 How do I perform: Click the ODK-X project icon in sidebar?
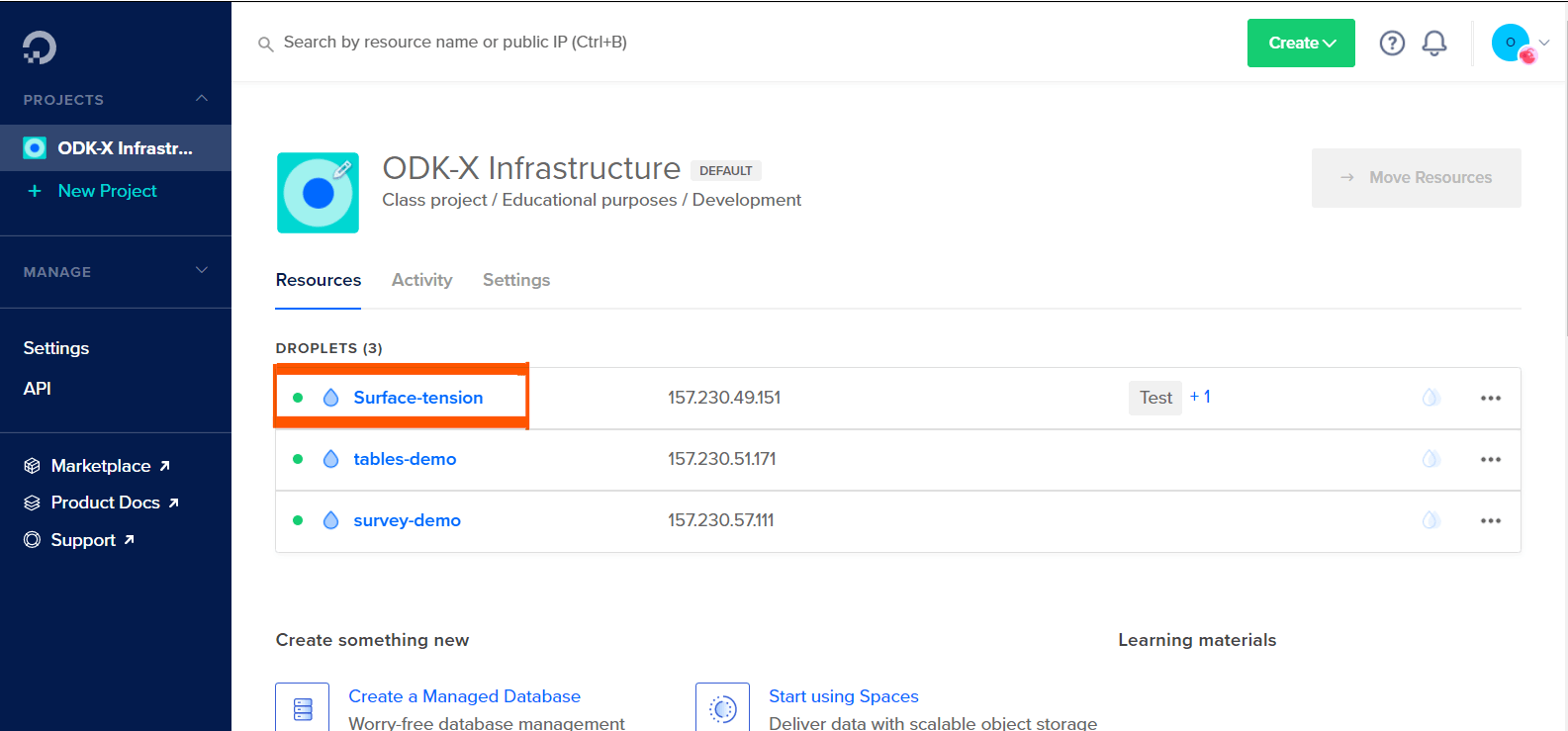pyautogui.click(x=35, y=148)
